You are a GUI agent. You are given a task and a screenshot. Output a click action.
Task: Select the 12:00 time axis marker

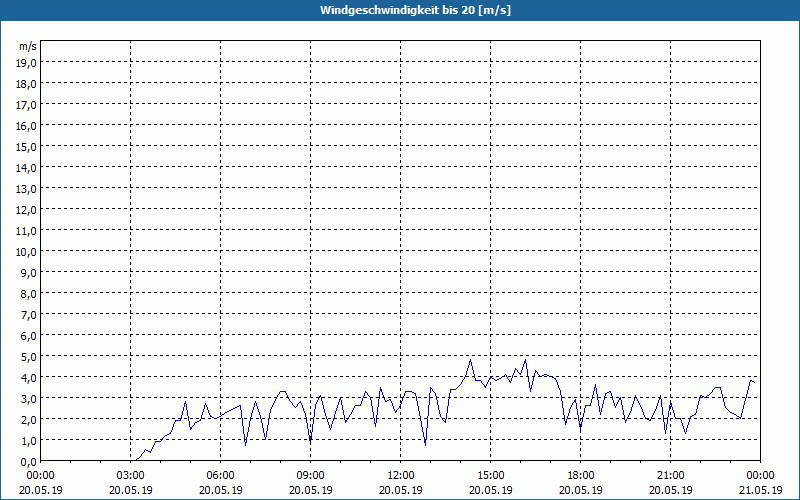(x=401, y=476)
